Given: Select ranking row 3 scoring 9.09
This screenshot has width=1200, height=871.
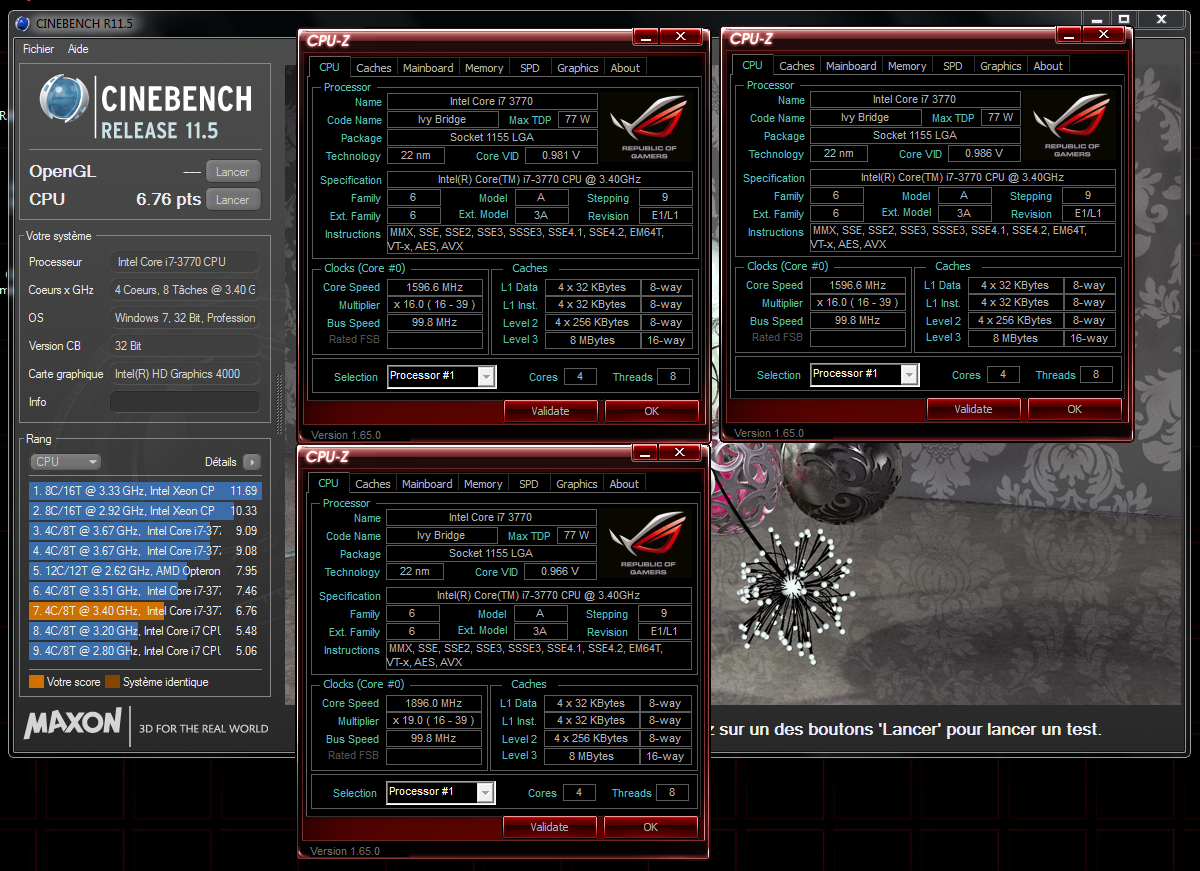Looking at the screenshot, I should click(146, 531).
